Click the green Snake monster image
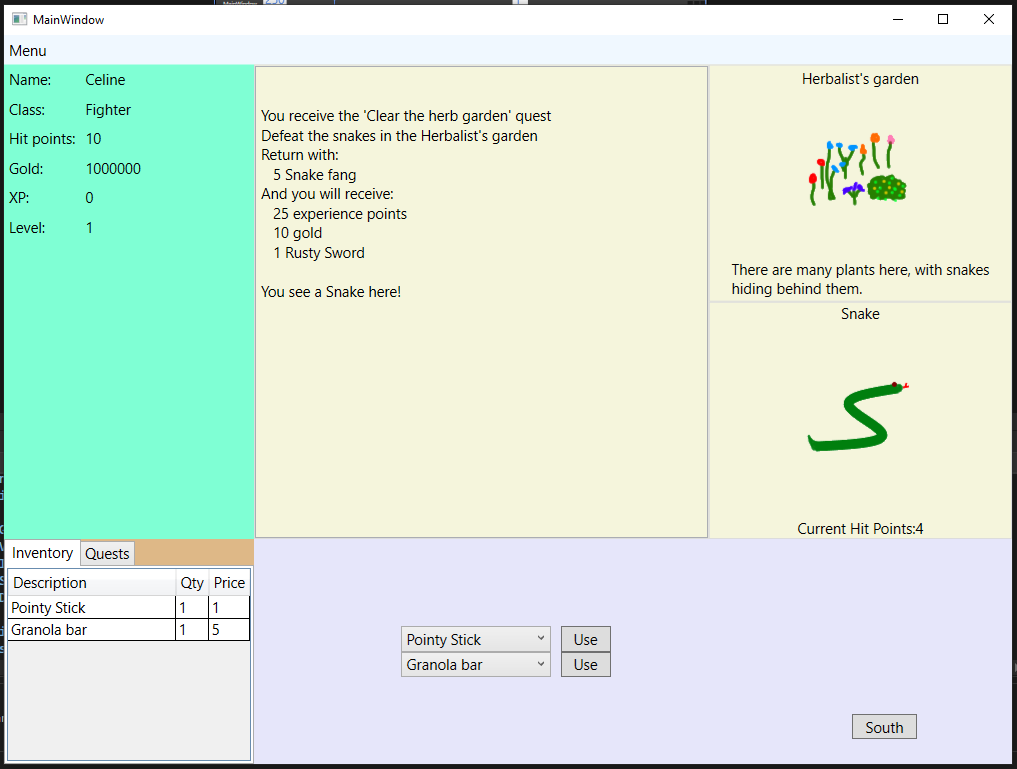 click(x=858, y=416)
